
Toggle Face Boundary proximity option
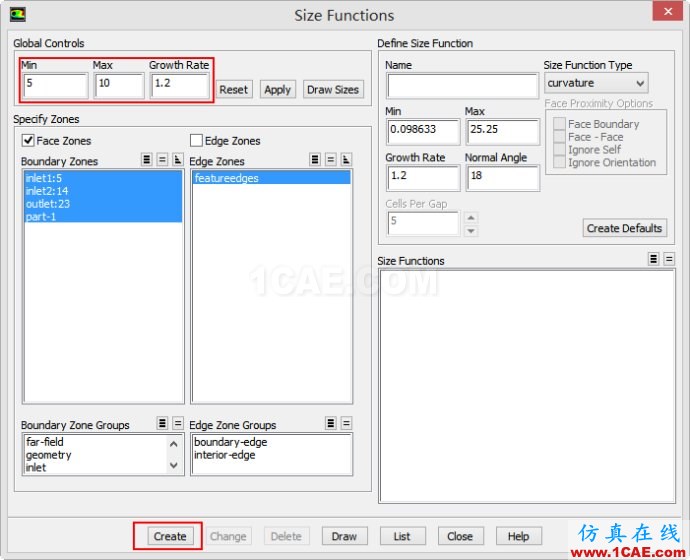(x=559, y=124)
